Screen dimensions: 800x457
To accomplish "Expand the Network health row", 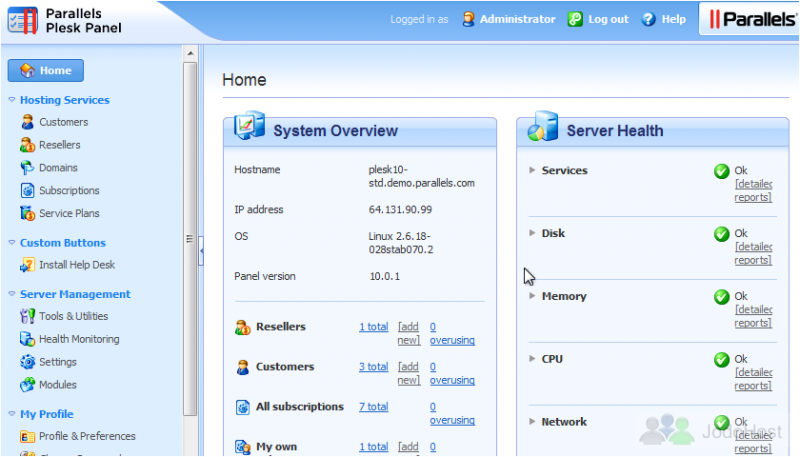I will coord(532,421).
